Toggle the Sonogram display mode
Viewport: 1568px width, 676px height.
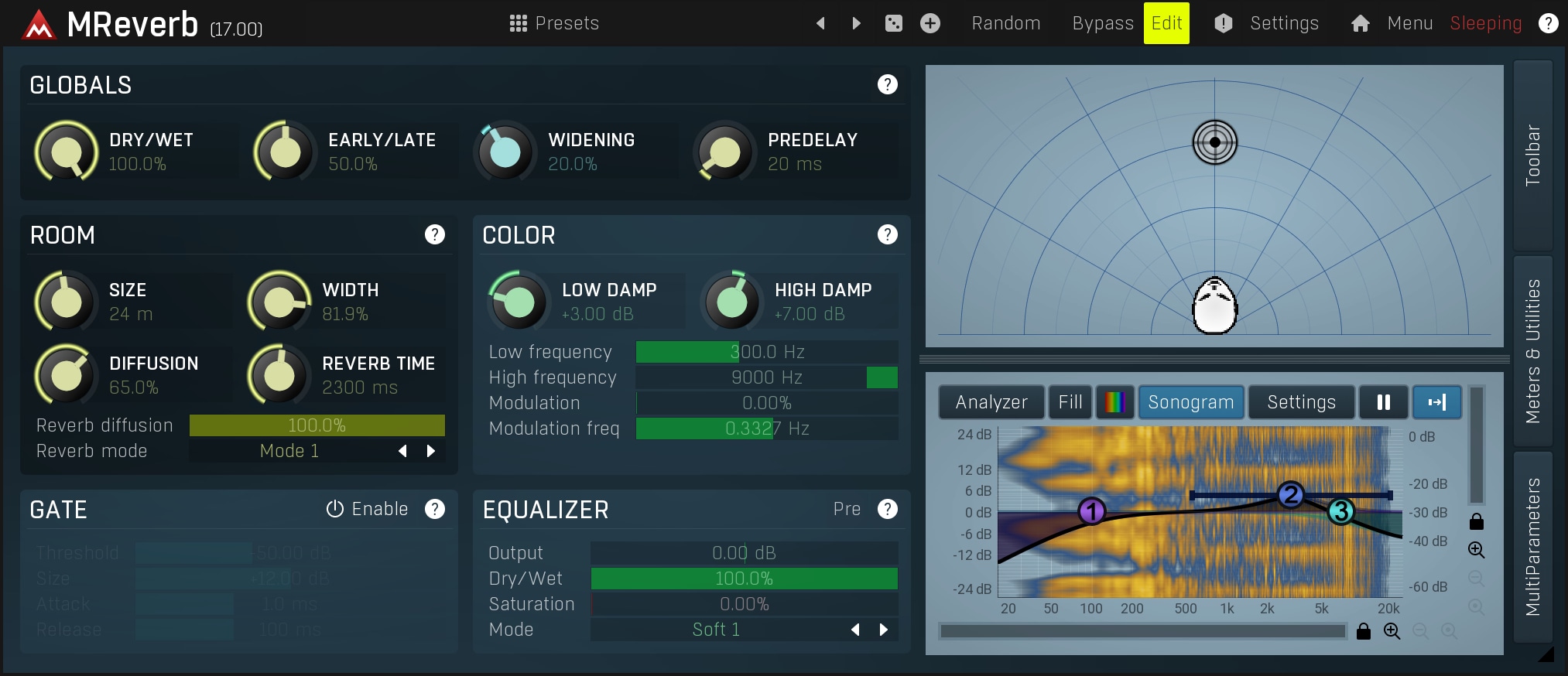click(1190, 402)
